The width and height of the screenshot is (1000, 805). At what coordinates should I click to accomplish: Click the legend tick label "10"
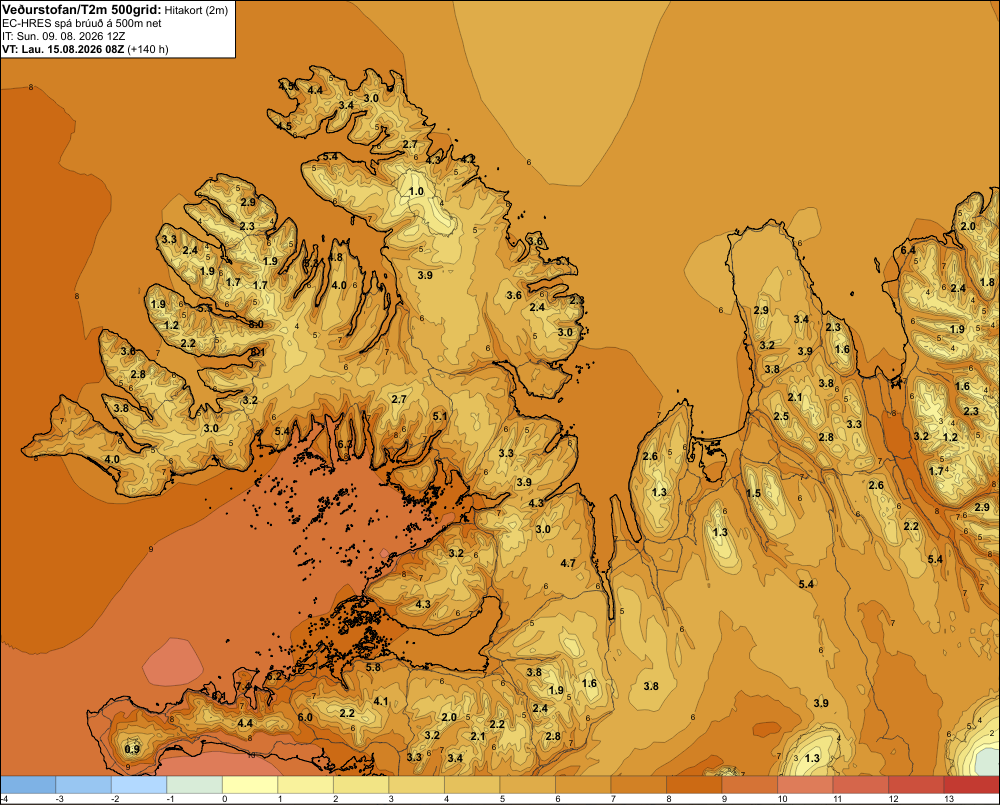pos(783,799)
